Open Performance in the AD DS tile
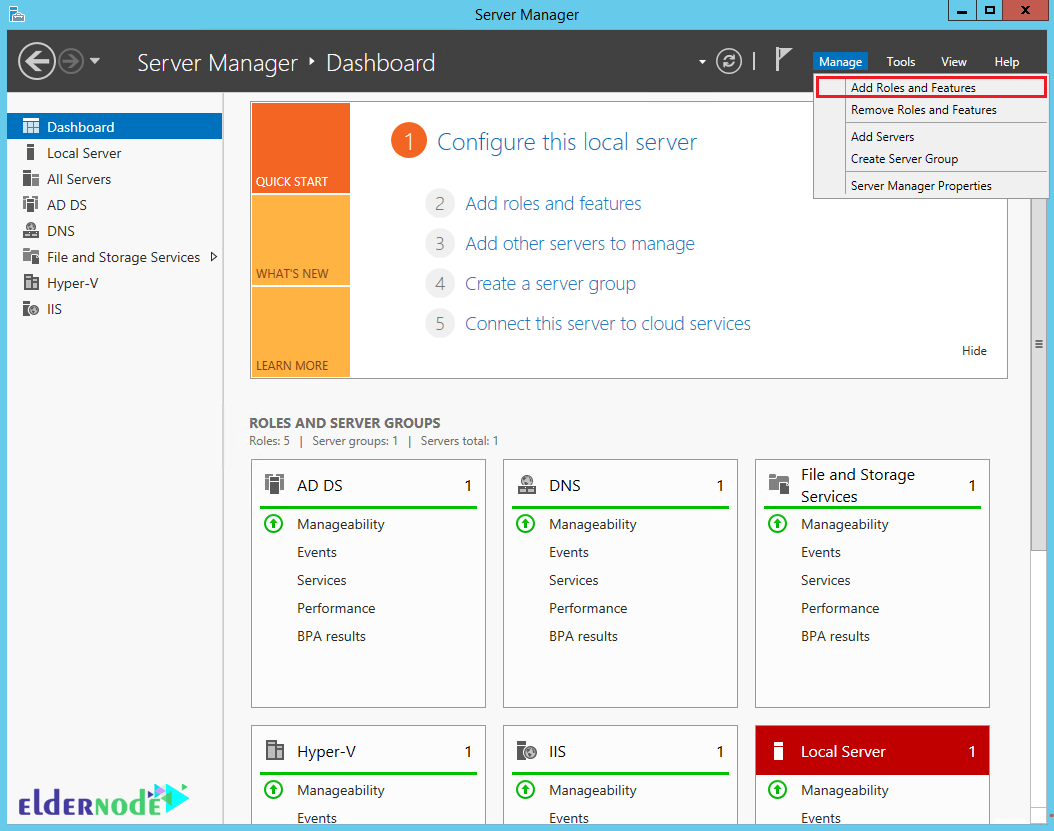Image resolution: width=1054 pixels, height=831 pixels. pos(336,608)
